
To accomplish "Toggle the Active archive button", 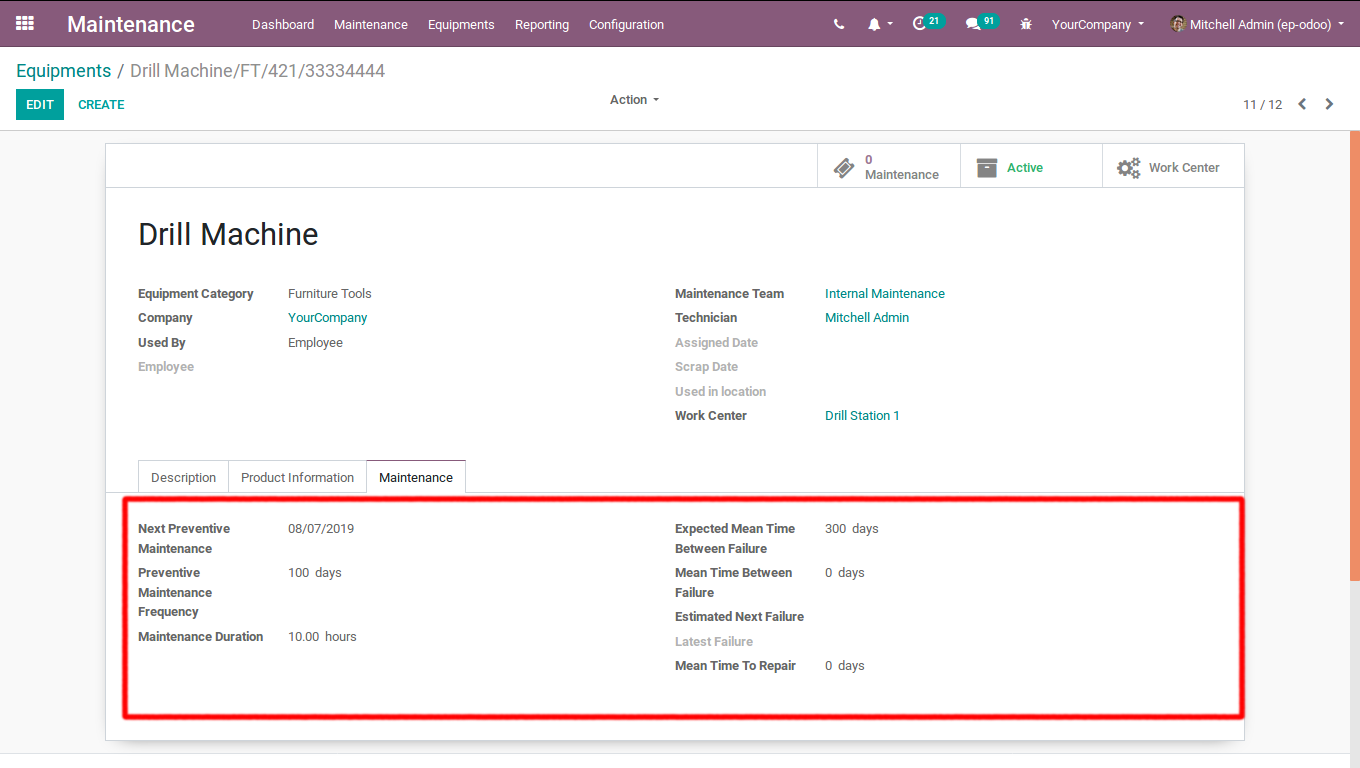I will (1031, 167).
